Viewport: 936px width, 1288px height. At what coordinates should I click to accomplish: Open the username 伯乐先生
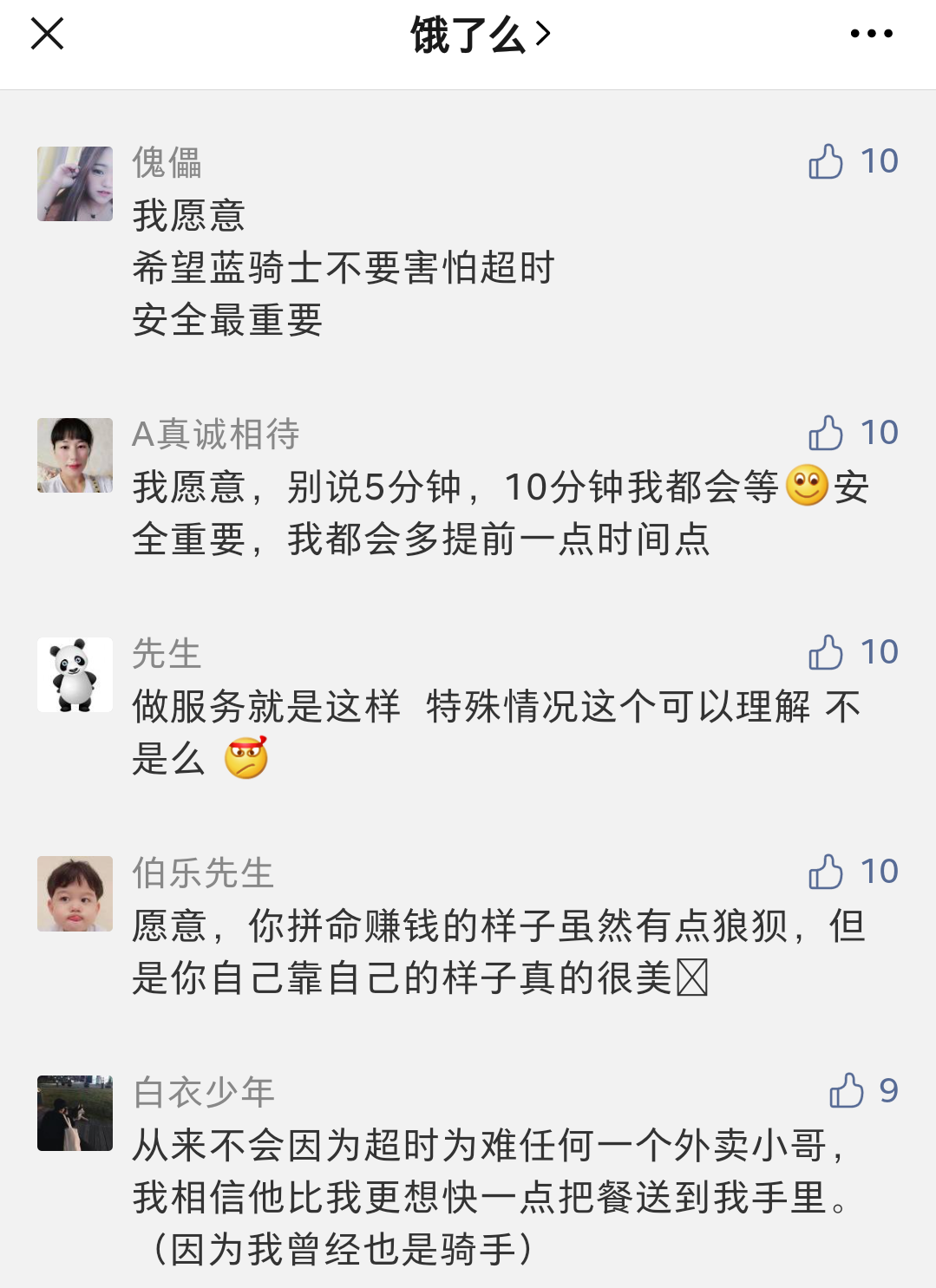[x=203, y=873]
